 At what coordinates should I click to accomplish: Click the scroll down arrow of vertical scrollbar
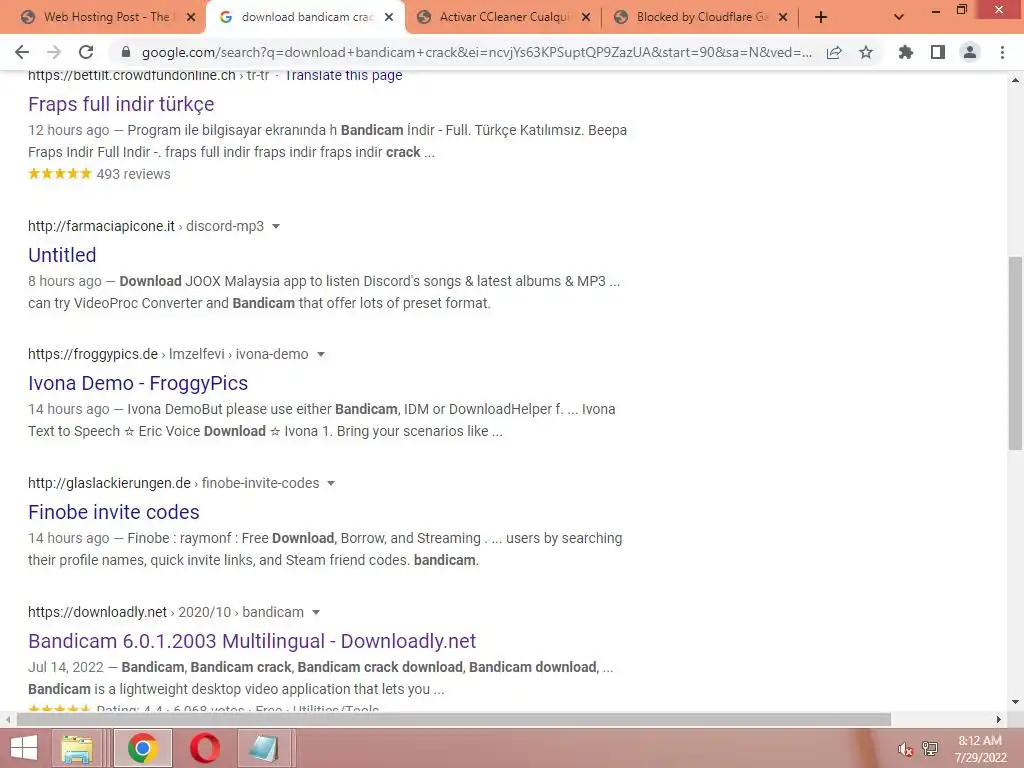[x=1015, y=702]
